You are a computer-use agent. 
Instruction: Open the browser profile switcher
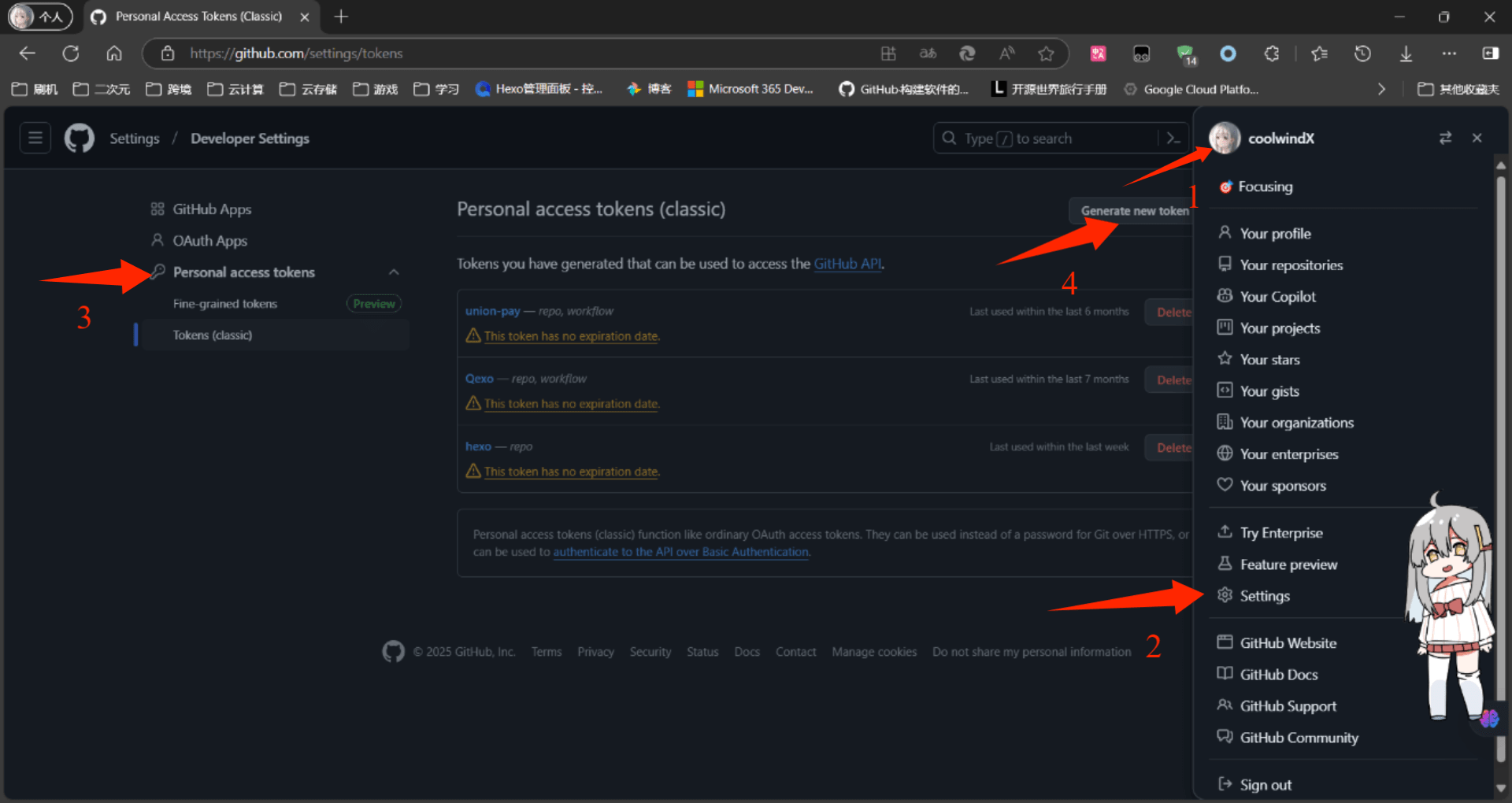(39, 17)
